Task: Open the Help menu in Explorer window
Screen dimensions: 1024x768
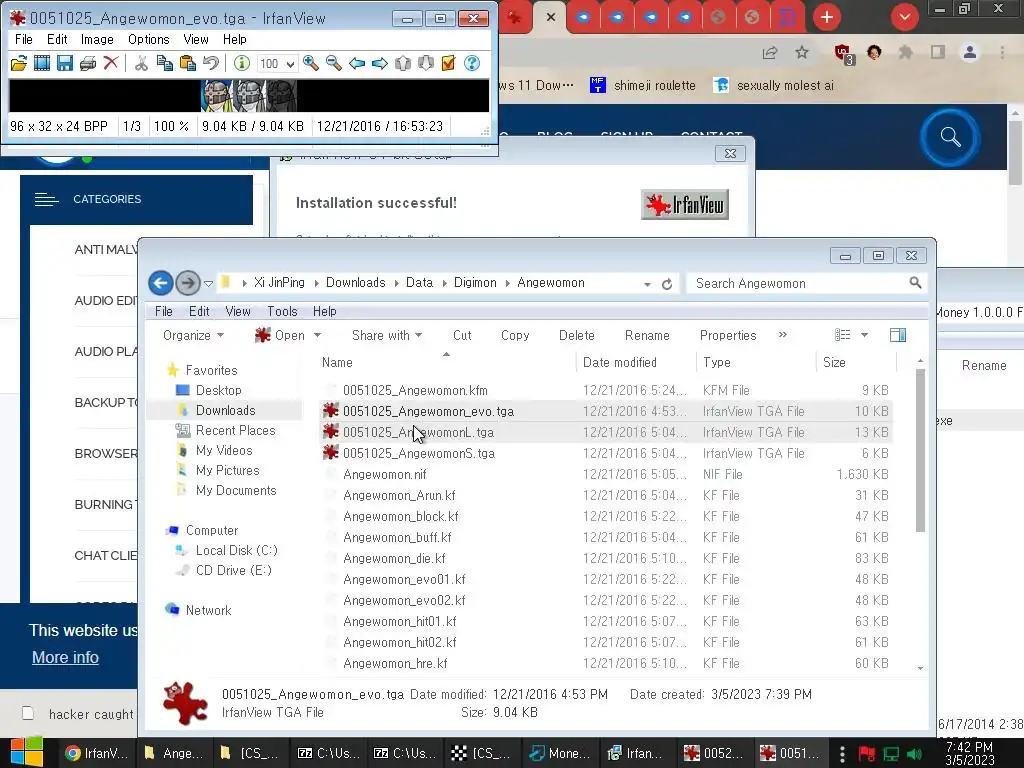Action: pyautogui.click(x=325, y=312)
